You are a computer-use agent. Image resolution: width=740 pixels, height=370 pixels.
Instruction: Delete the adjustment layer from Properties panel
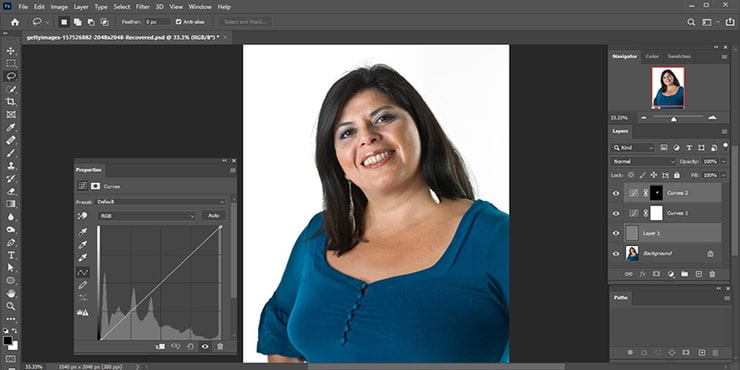[220, 346]
